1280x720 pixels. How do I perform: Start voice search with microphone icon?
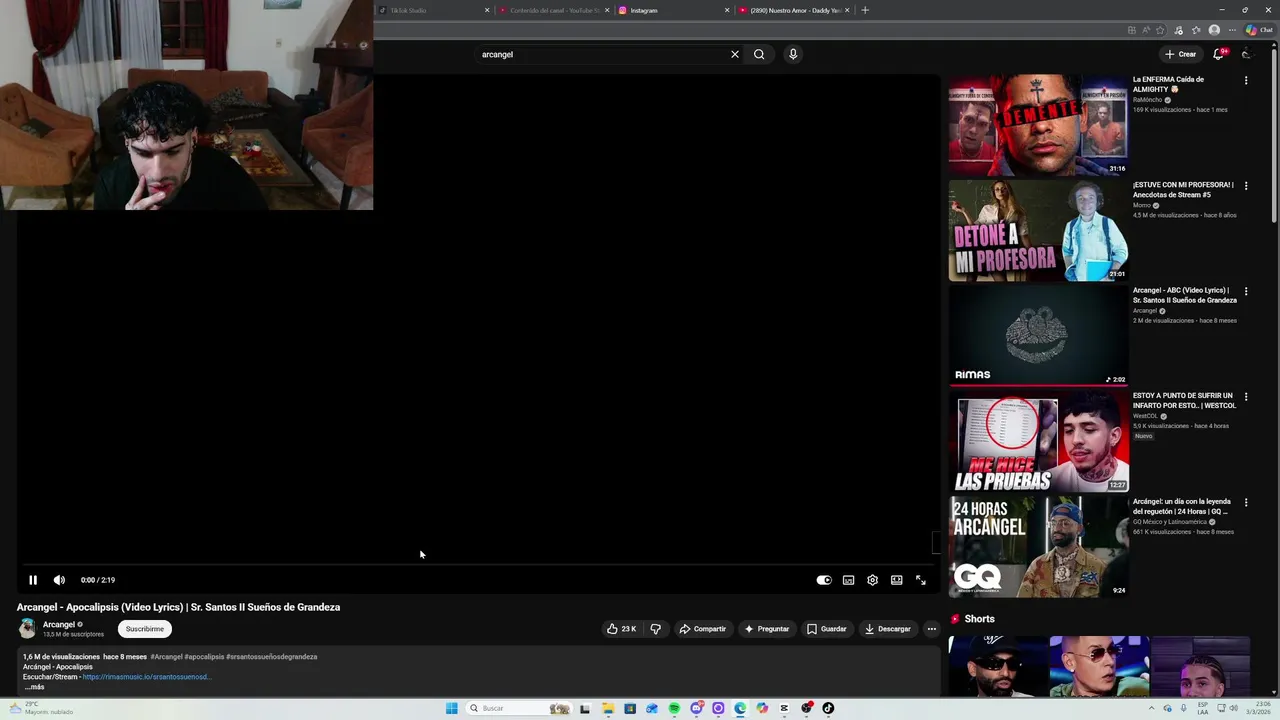pyautogui.click(x=793, y=54)
